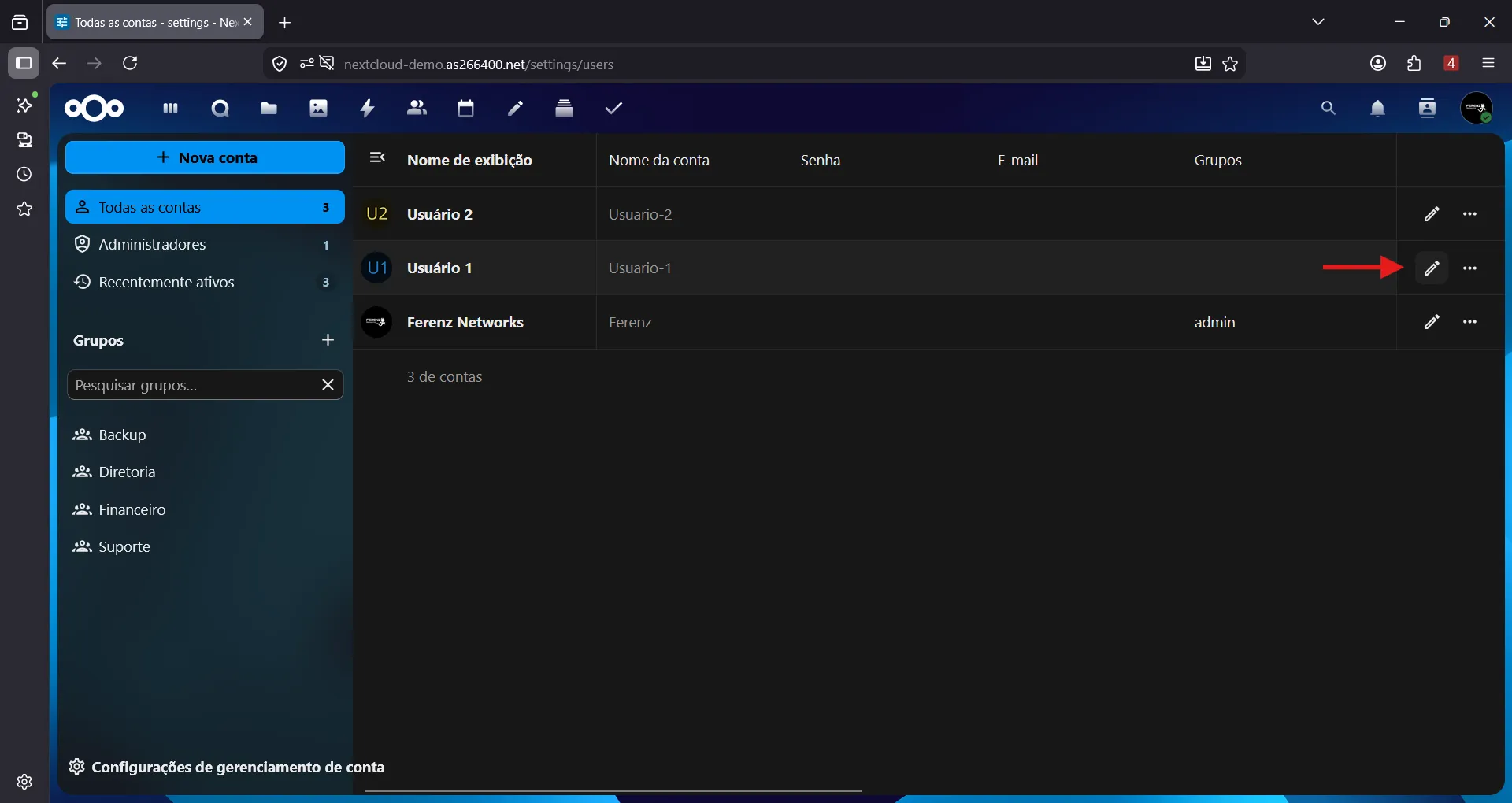Open the Financeiro group
Screen dimensions: 1512x803
click(x=206, y=509)
